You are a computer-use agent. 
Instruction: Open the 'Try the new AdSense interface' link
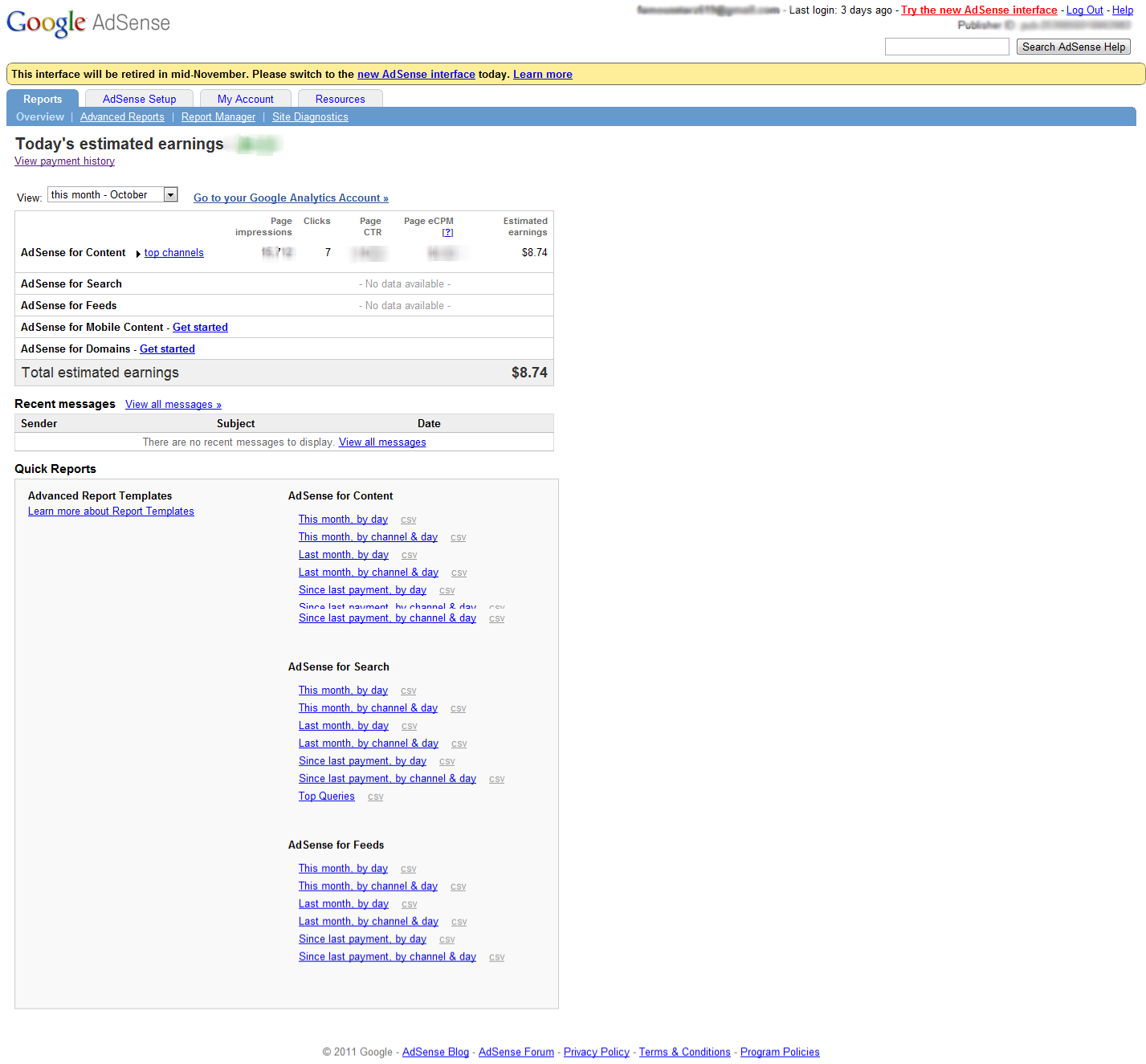pyautogui.click(x=979, y=10)
